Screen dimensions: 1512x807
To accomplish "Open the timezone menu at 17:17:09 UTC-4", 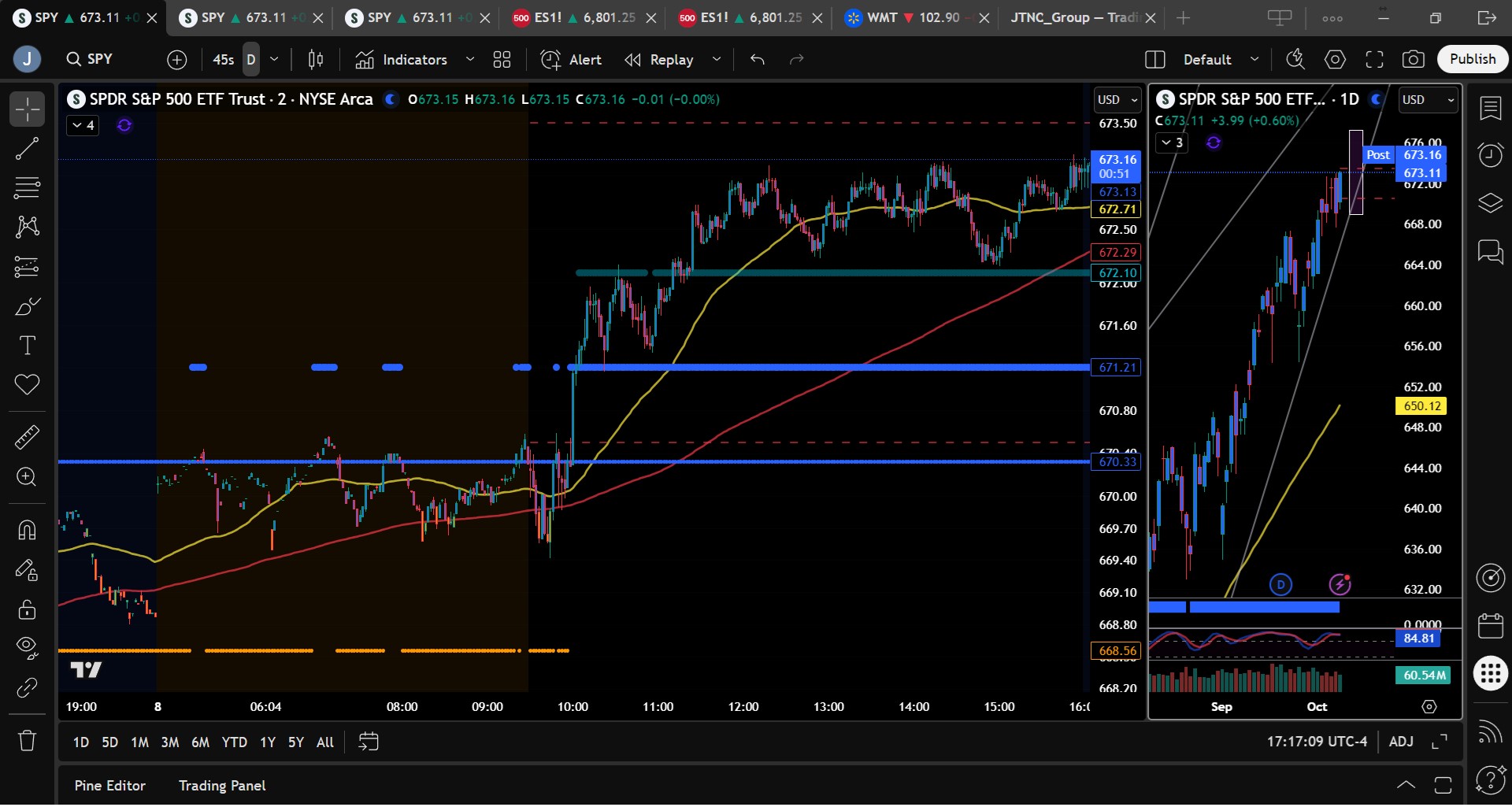I will click(1317, 742).
